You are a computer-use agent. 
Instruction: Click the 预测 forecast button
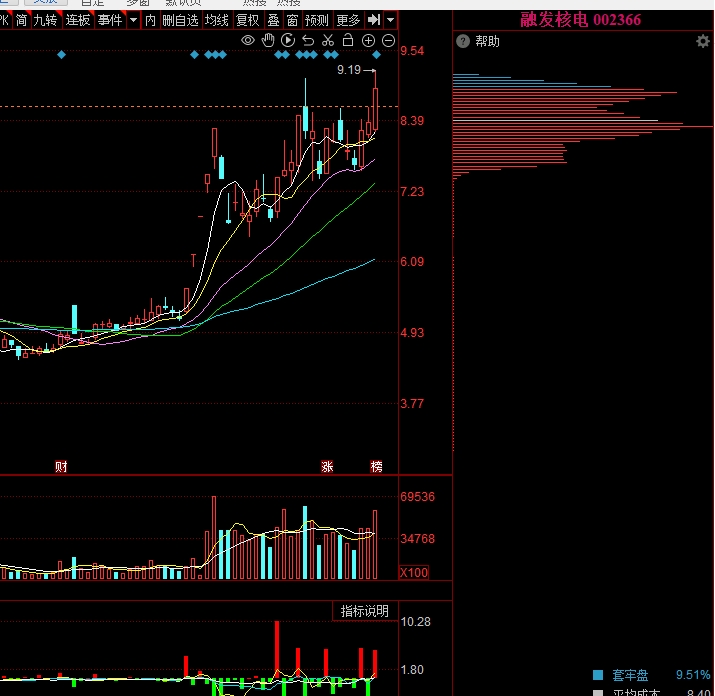316,20
